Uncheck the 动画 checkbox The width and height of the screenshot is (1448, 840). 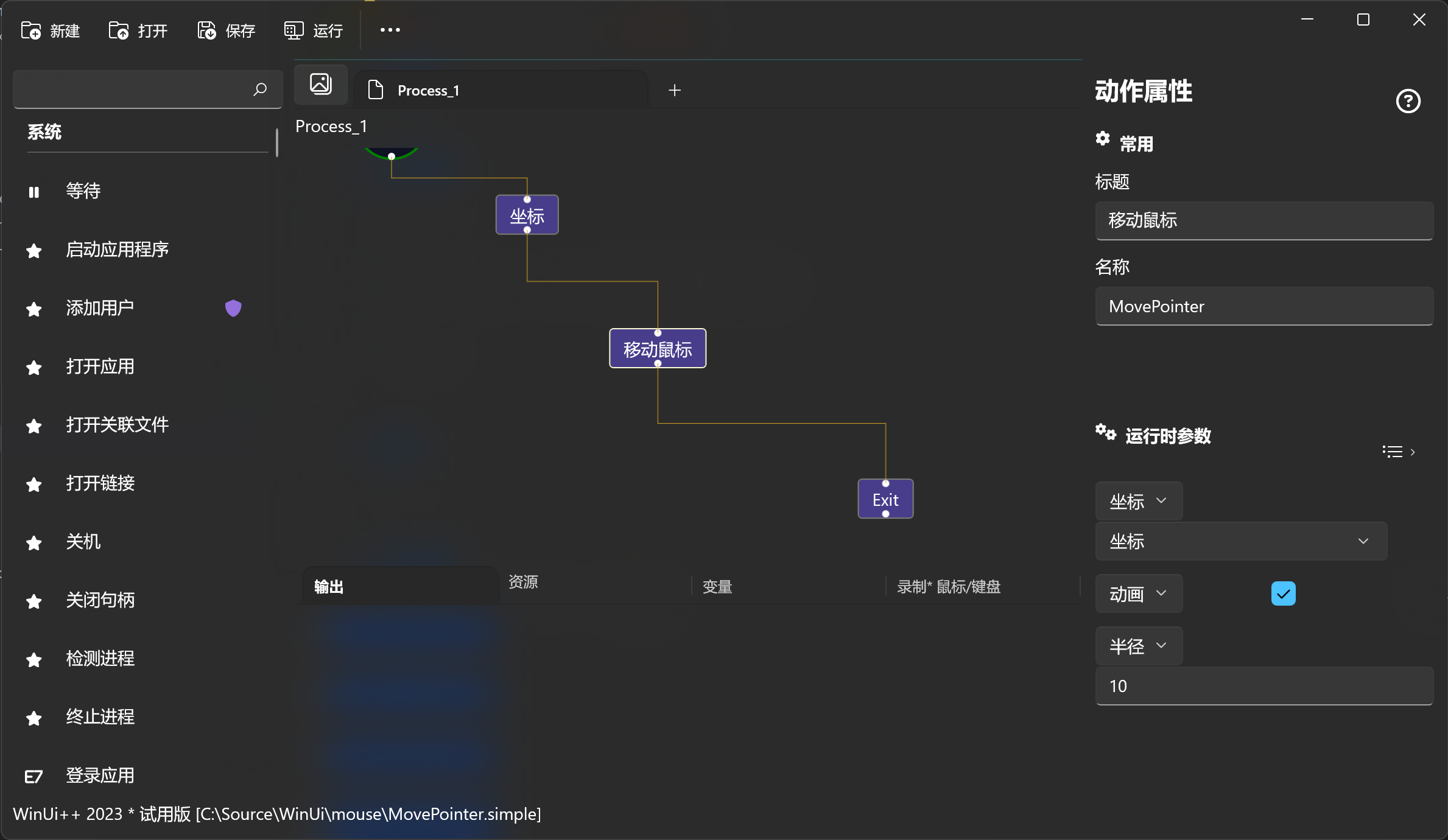click(x=1283, y=592)
